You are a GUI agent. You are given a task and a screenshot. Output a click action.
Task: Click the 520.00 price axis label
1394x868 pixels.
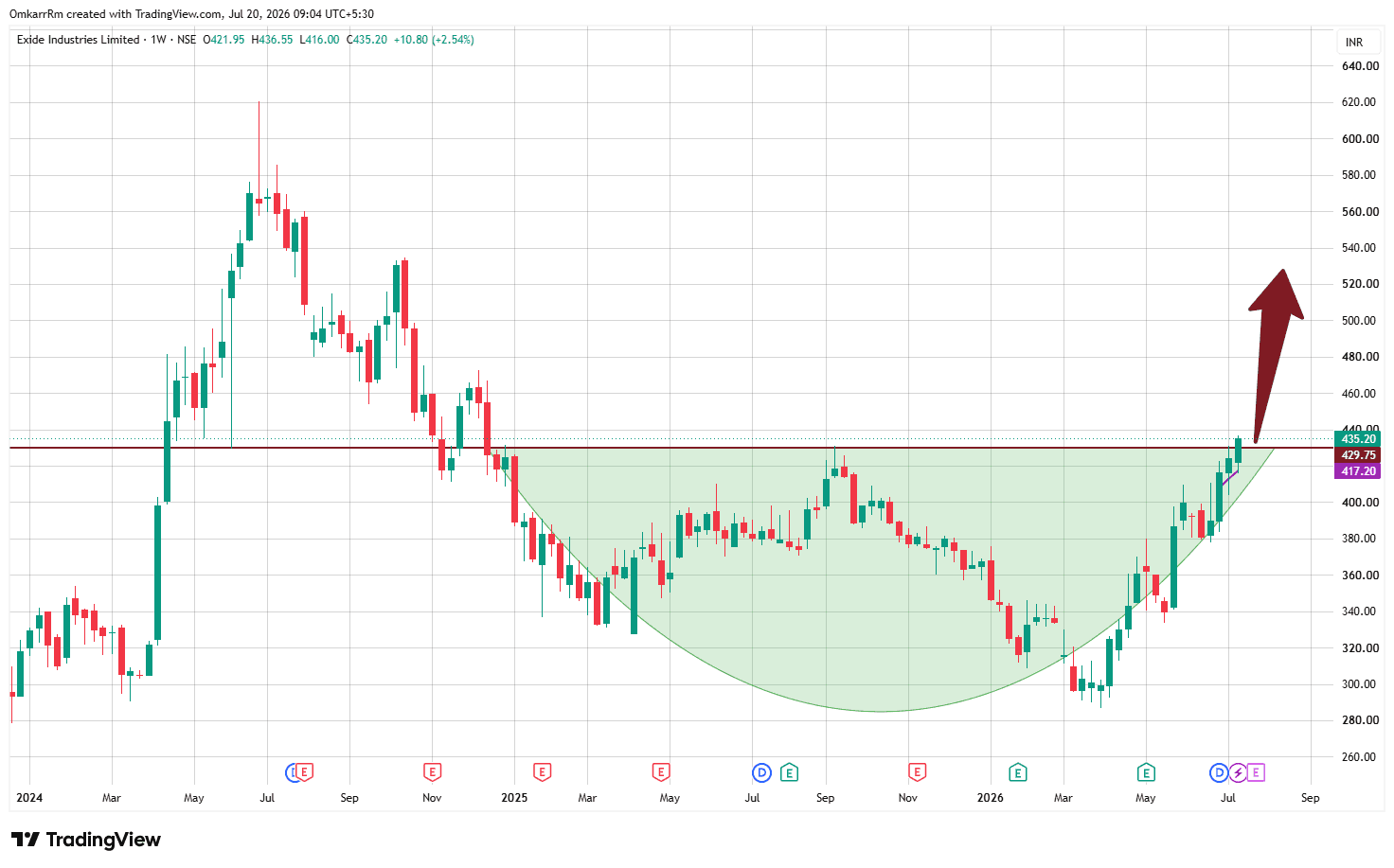tap(1360, 284)
